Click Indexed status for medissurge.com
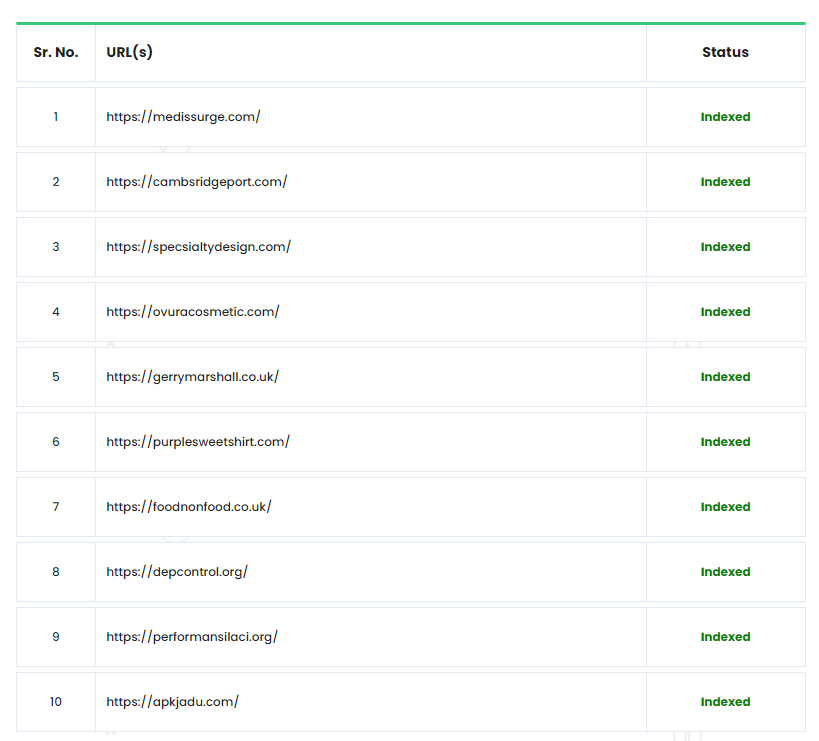 (x=725, y=117)
